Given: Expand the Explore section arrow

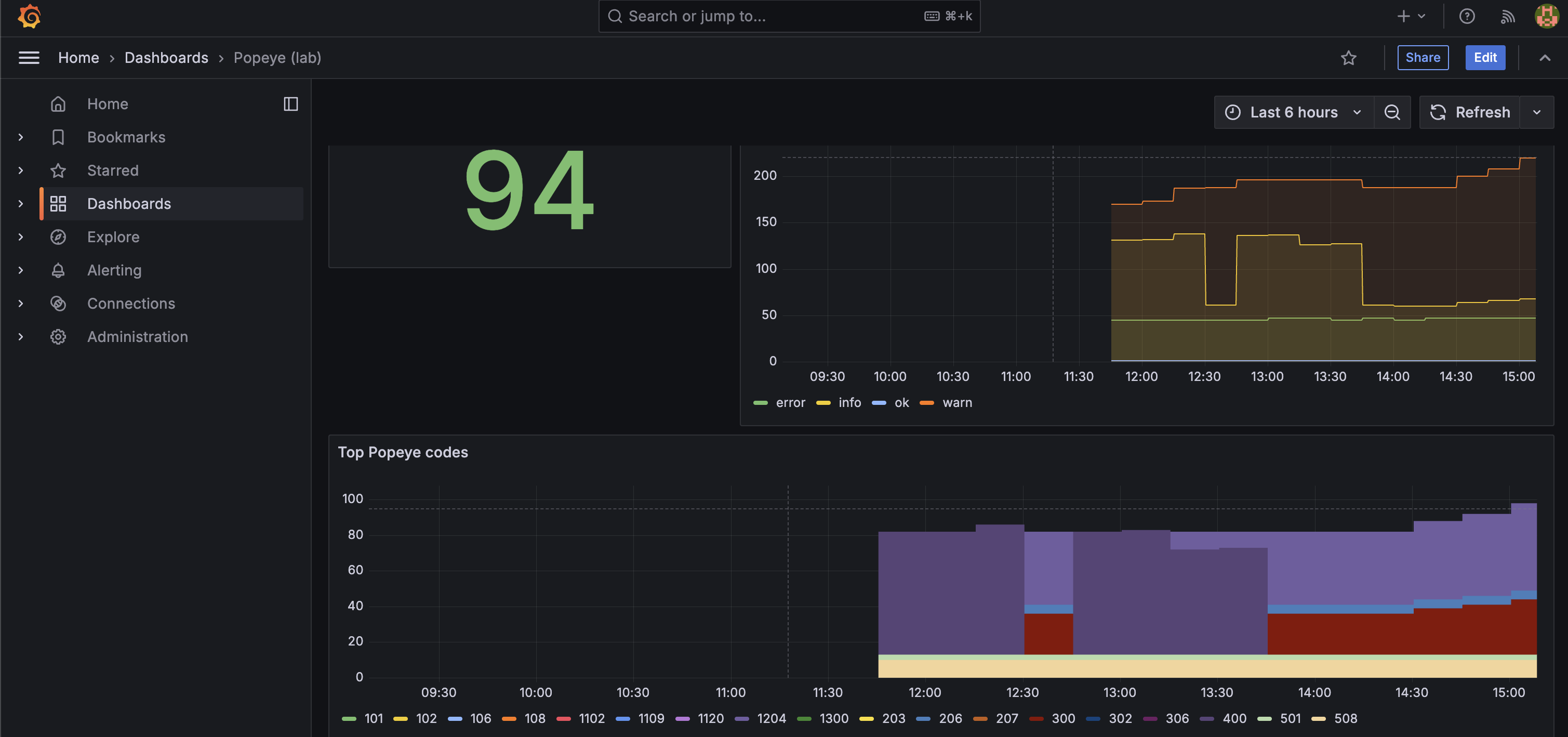Looking at the screenshot, I should [21, 237].
